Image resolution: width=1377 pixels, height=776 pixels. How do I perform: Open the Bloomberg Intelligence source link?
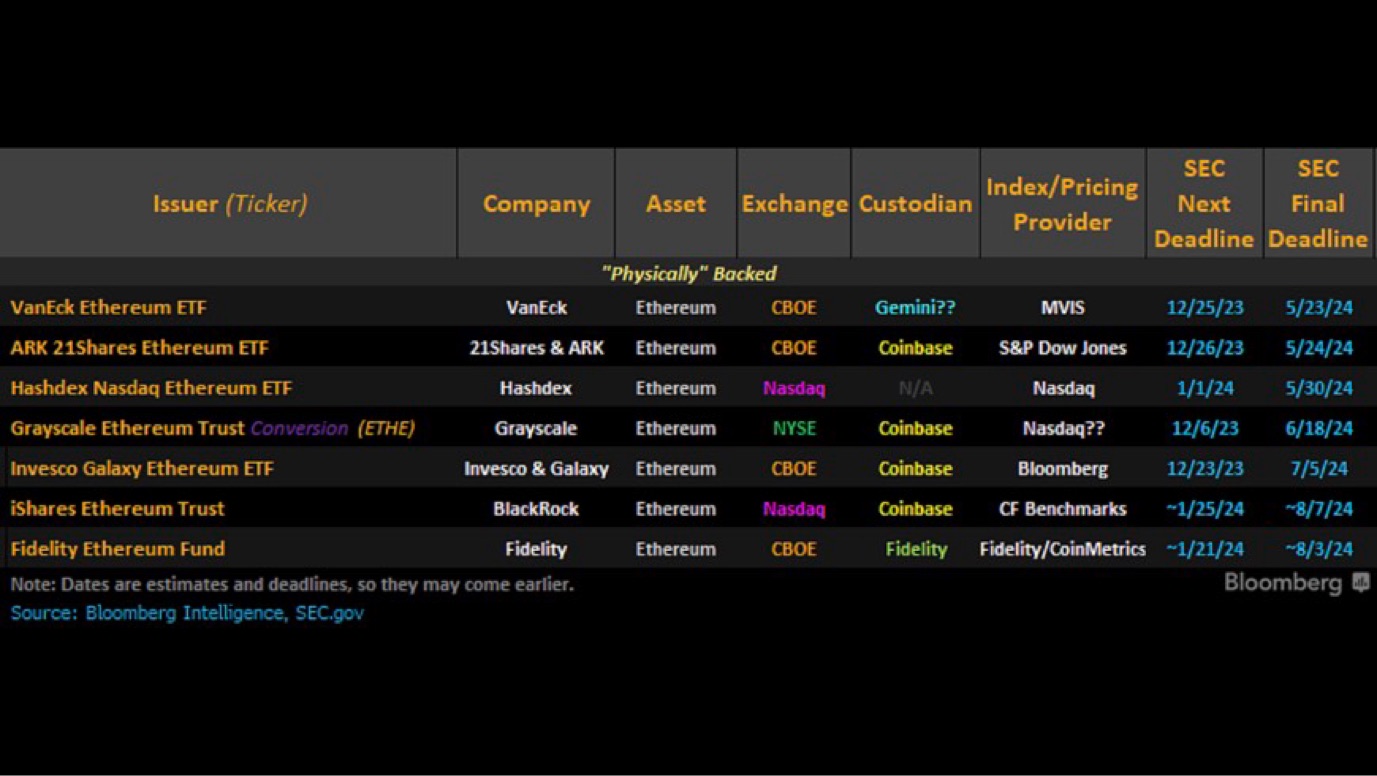pos(184,613)
